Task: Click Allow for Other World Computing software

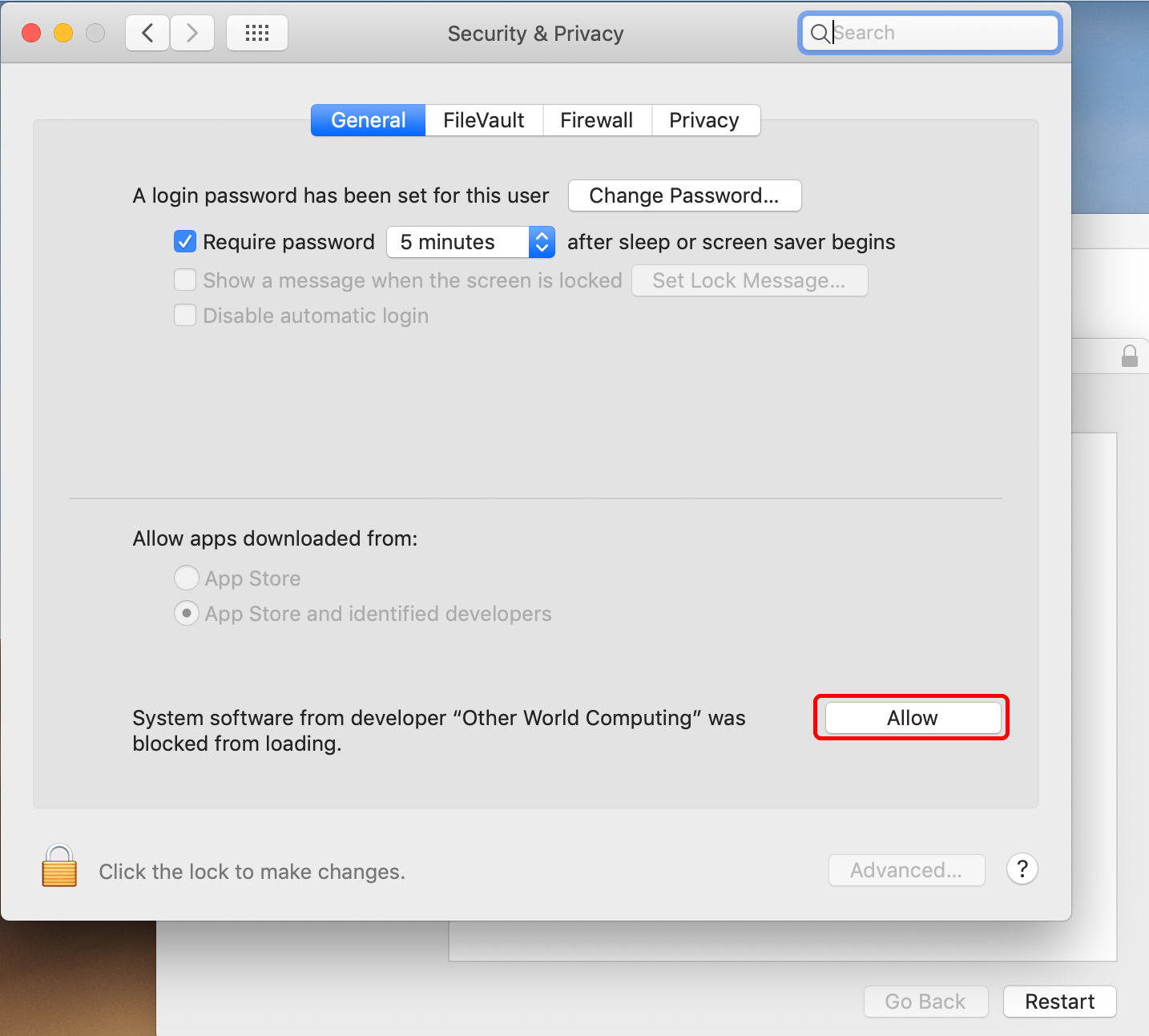Action: point(912,718)
